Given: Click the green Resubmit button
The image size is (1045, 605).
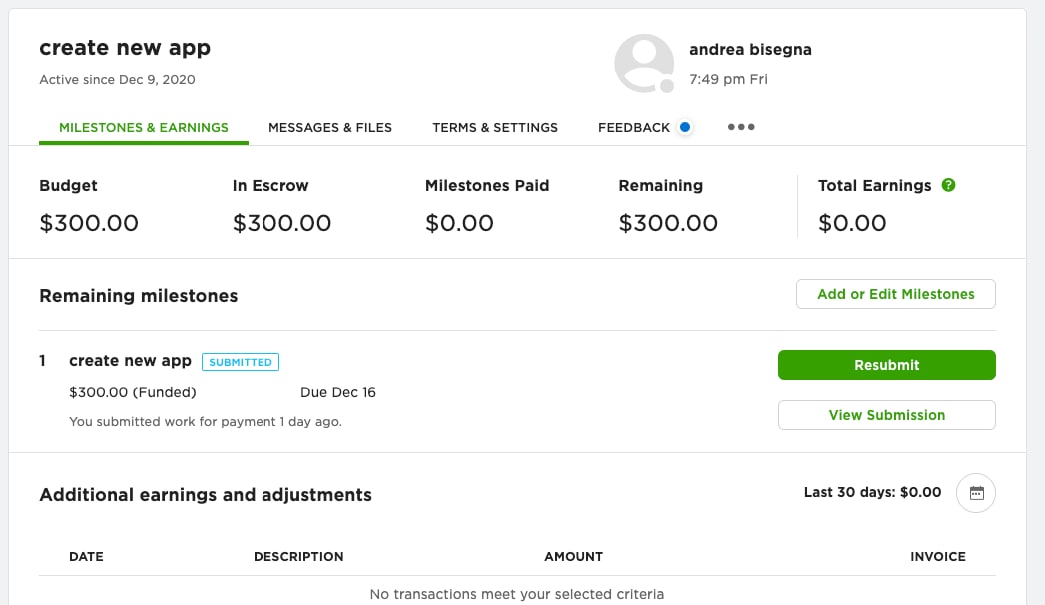Looking at the screenshot, I should pyautogui.click(x=886, y=365).
